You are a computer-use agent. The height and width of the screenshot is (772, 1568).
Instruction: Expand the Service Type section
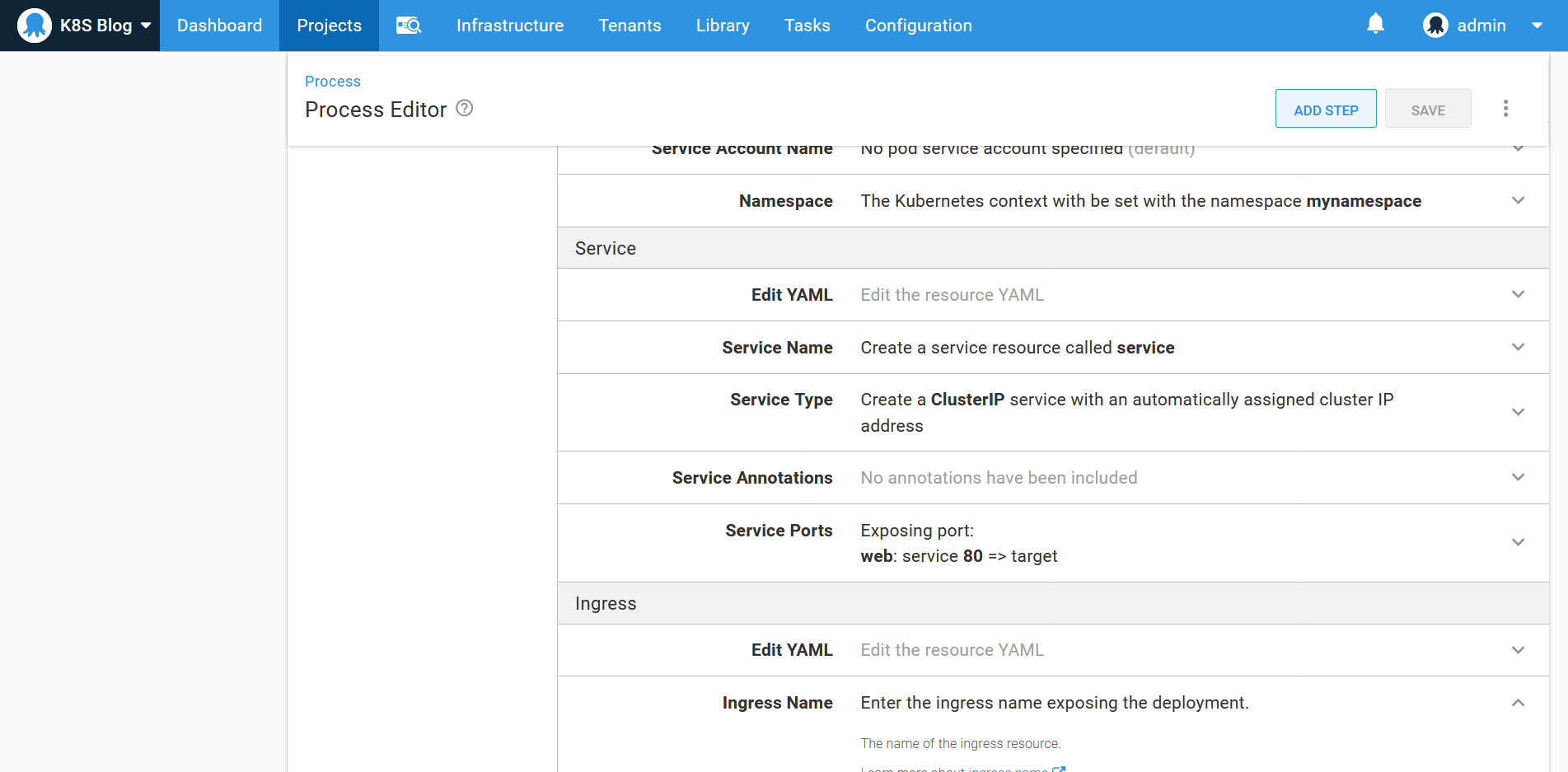coord(1518,412)
